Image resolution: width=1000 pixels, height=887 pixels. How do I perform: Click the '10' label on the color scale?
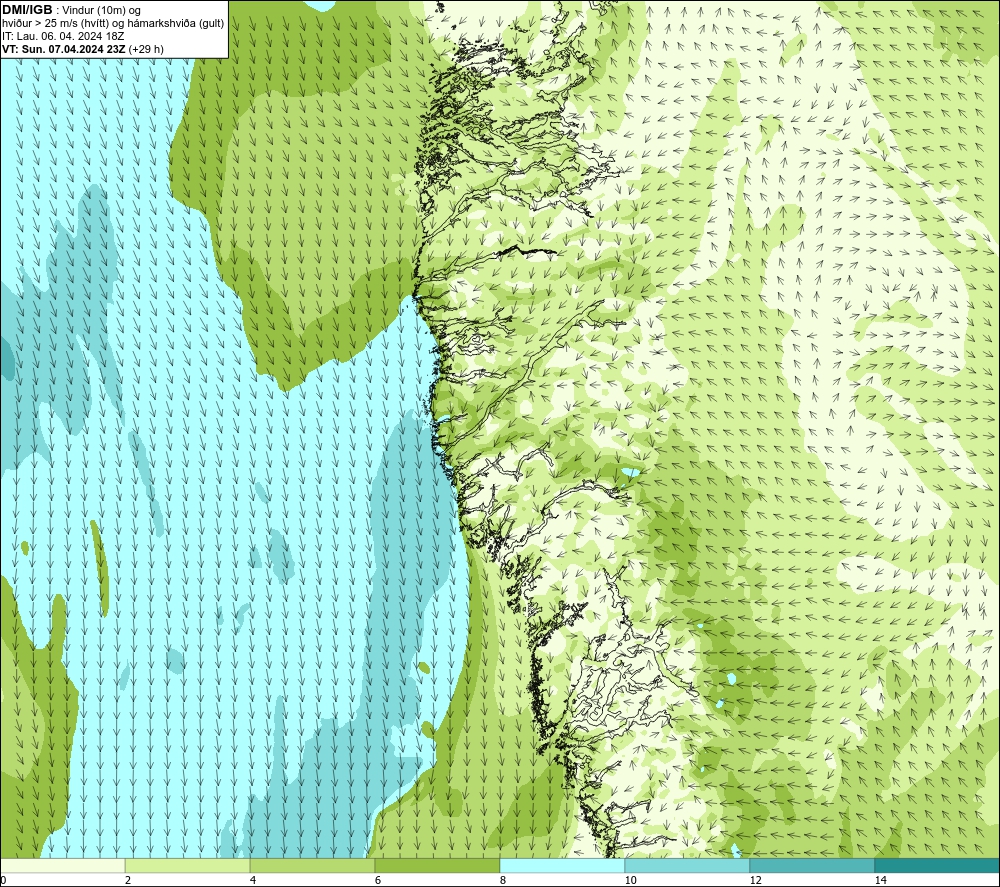coord(630,881)
